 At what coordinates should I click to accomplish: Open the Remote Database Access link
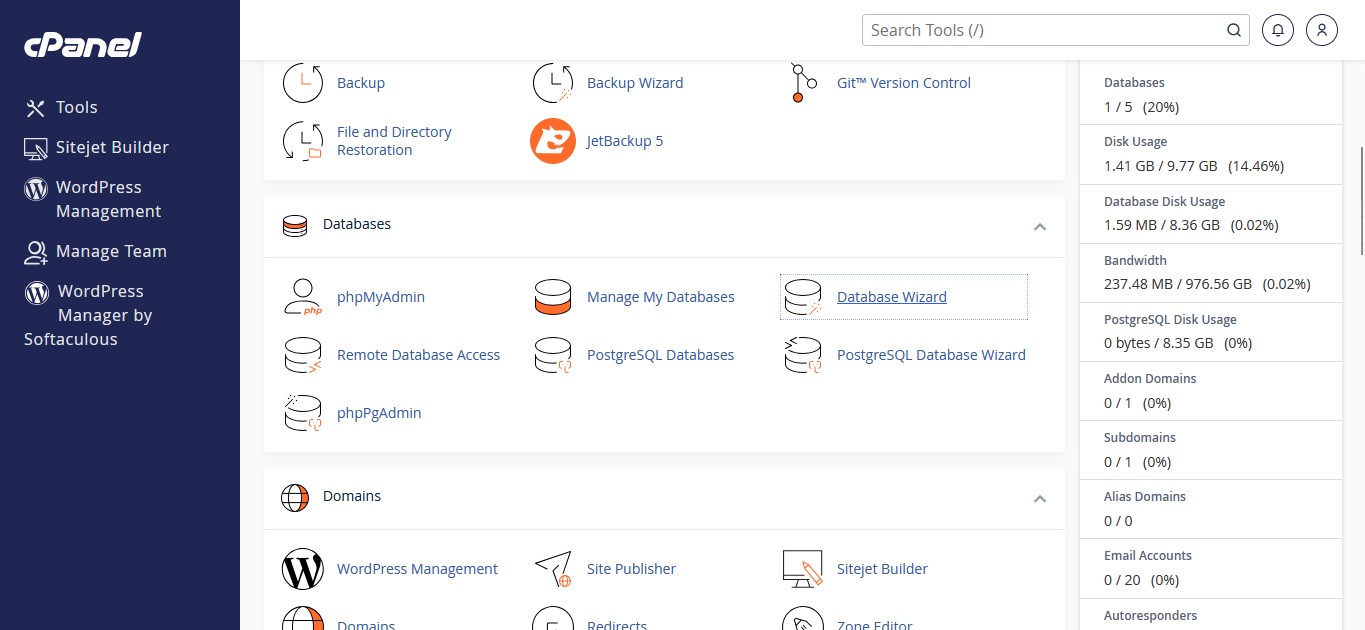pyautogui.click(x=419, y=355)
